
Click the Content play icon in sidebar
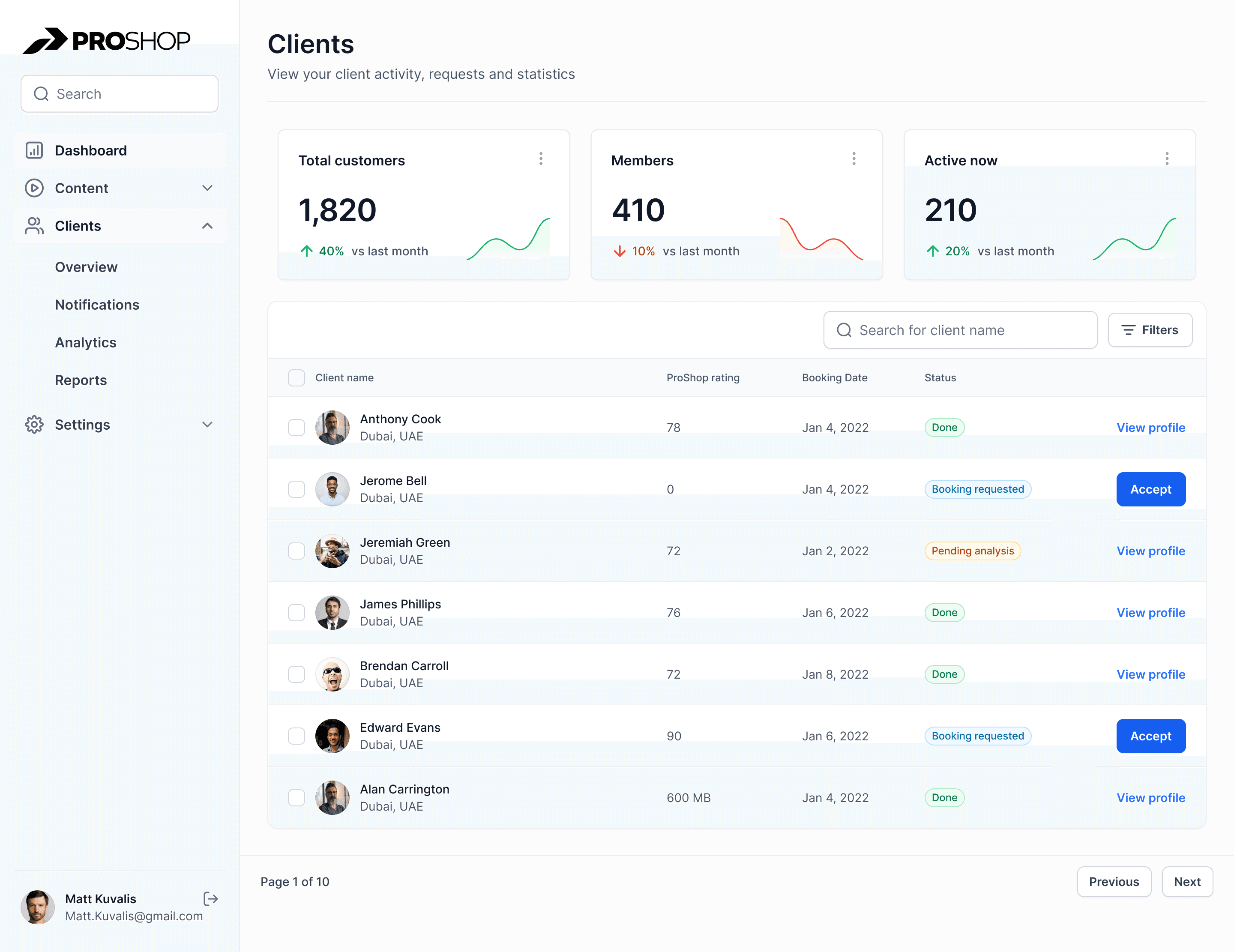click(34, 188)
